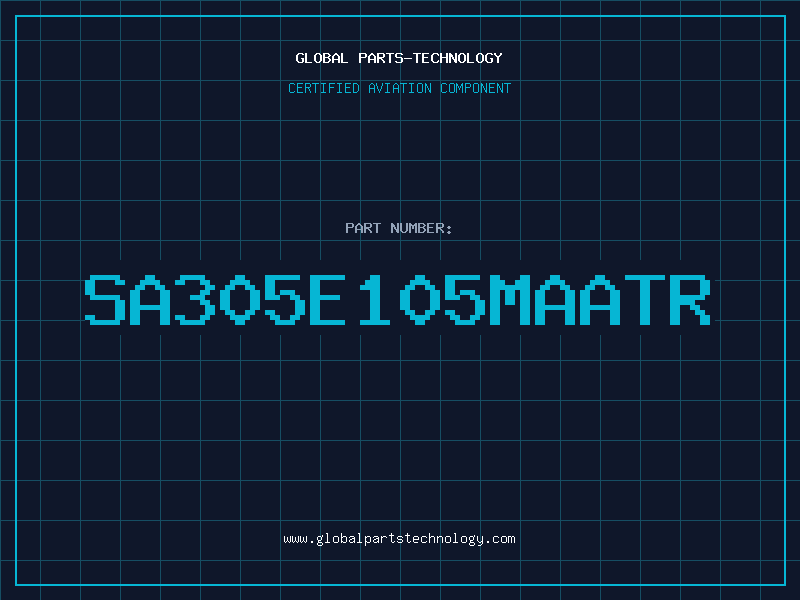The image size is (800, 600).
Task: Click the digit 1 in the part number
Action: 376,299
